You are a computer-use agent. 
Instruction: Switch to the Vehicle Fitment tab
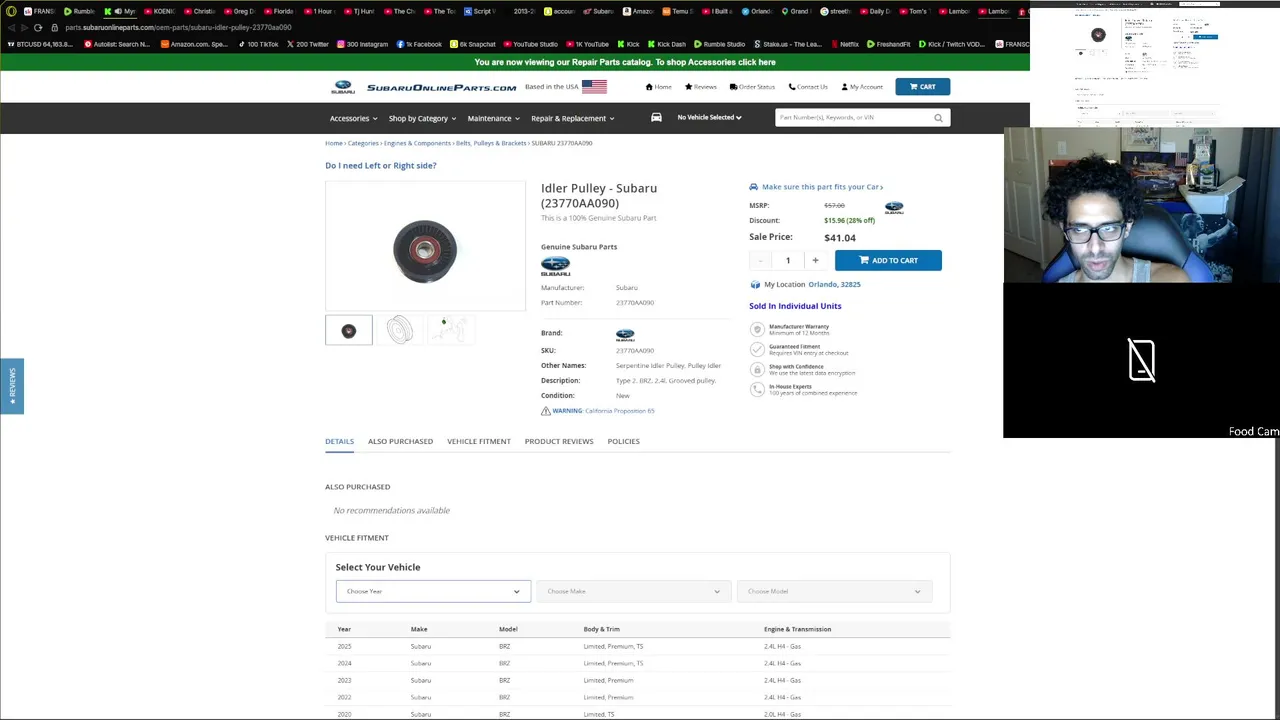click(479, 441)
